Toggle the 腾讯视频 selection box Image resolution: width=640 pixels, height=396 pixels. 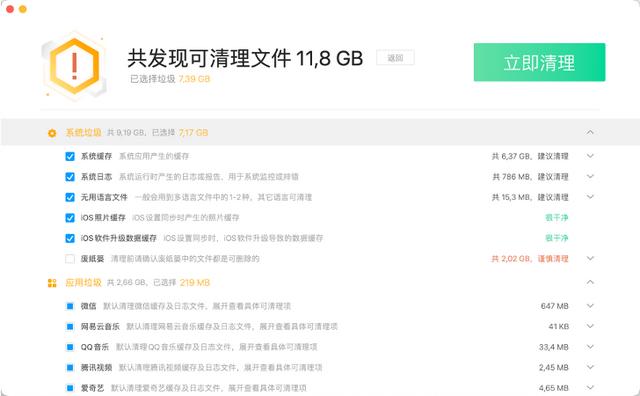click(70, 367)
